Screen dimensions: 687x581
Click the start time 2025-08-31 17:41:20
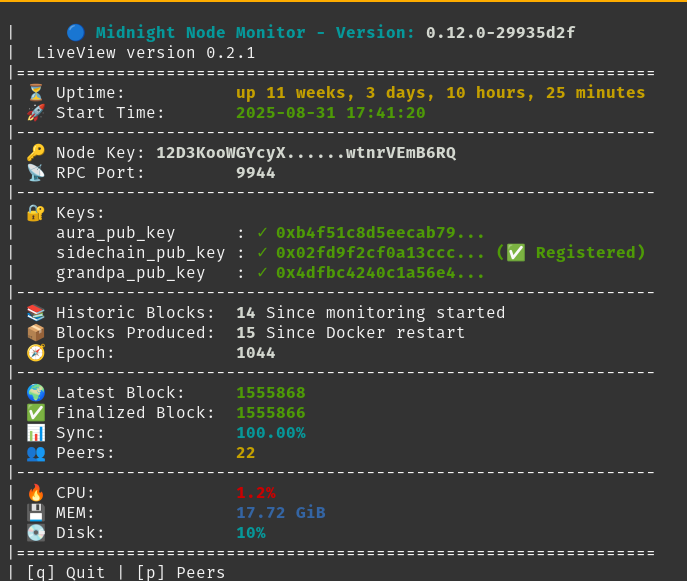tap(331, 113)
